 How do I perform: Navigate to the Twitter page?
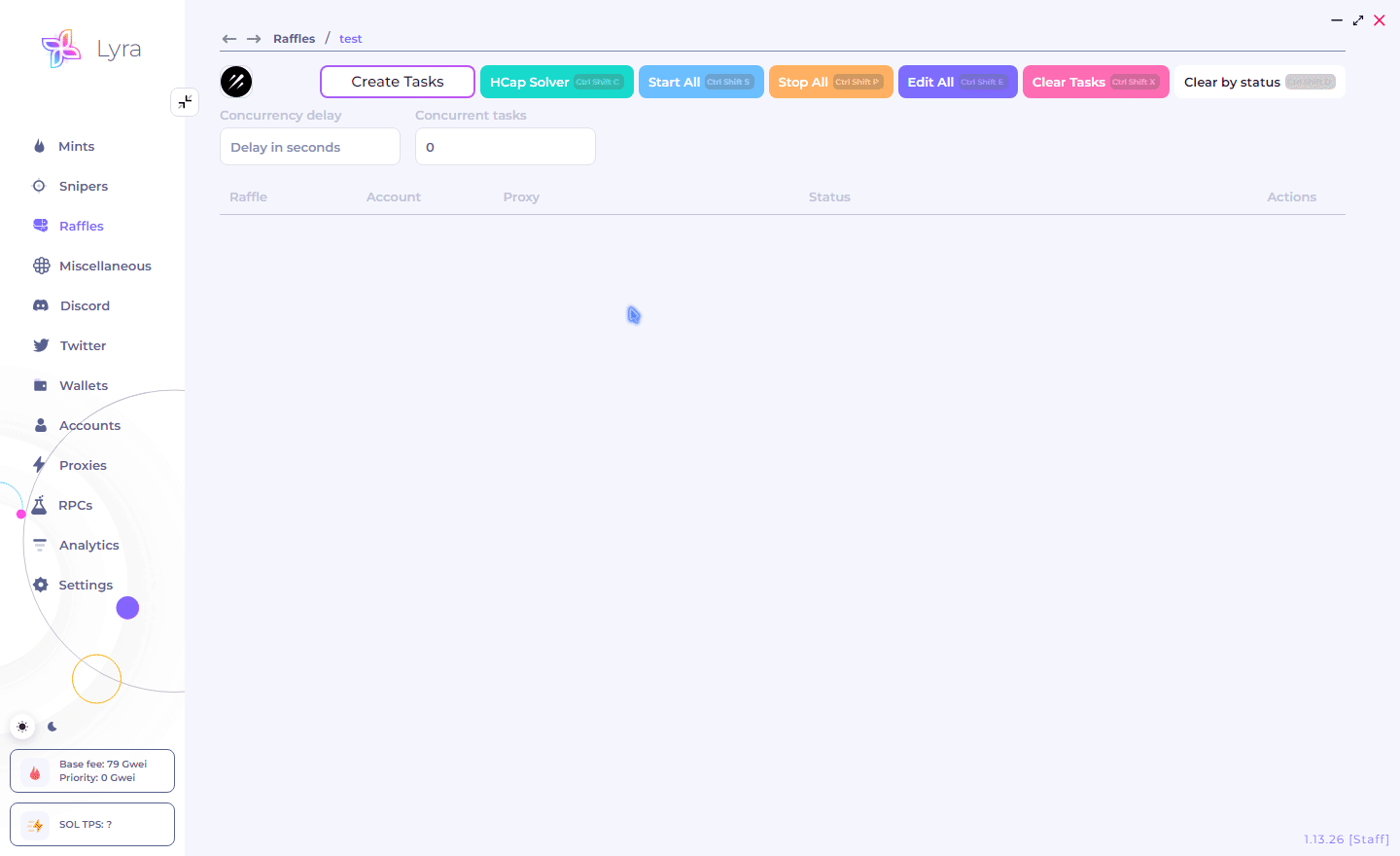tap(83, 345)
